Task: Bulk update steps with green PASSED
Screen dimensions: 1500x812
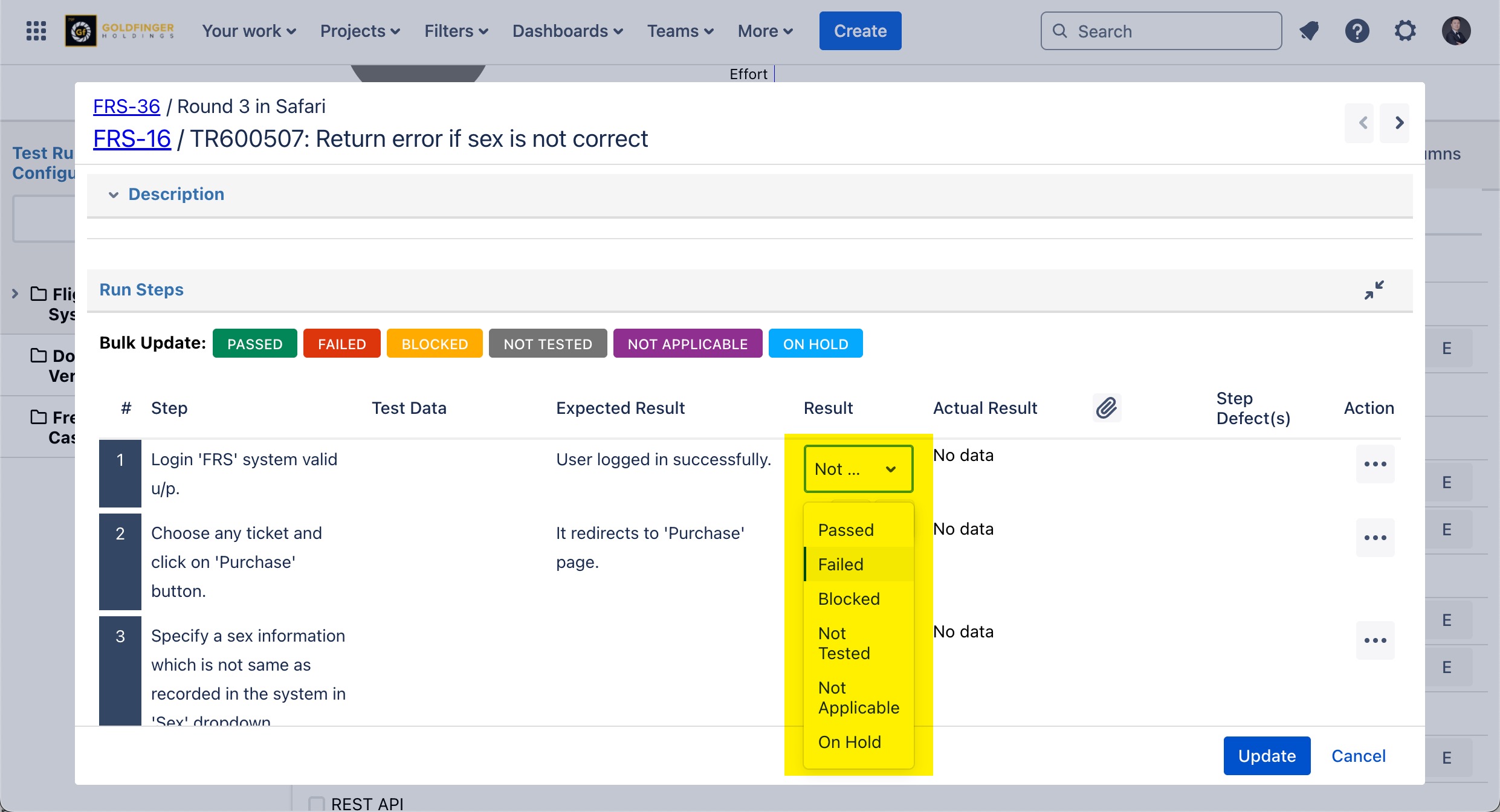Action: click(254, 344)
